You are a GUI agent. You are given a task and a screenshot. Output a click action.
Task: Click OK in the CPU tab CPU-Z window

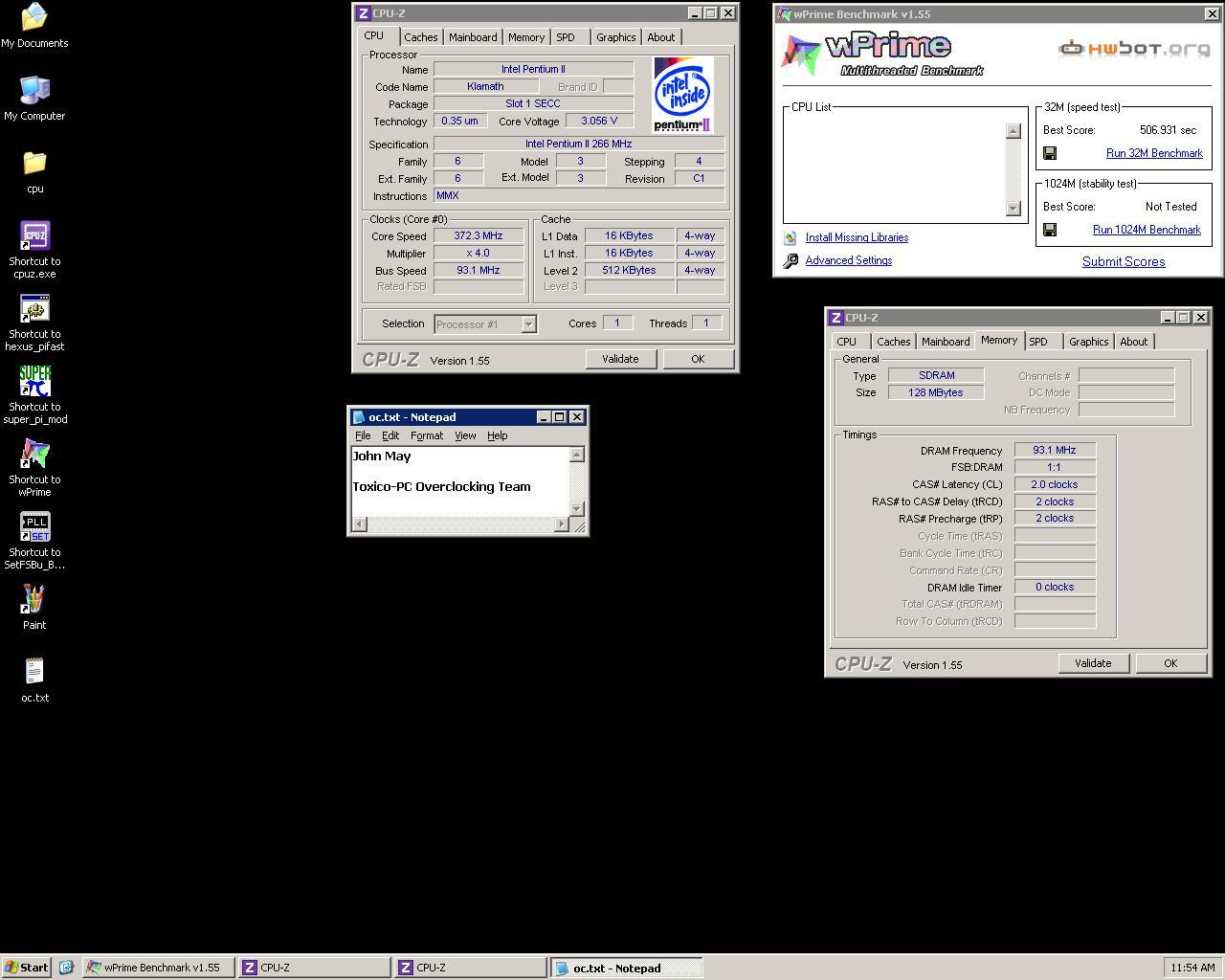[x=698, y=359]
